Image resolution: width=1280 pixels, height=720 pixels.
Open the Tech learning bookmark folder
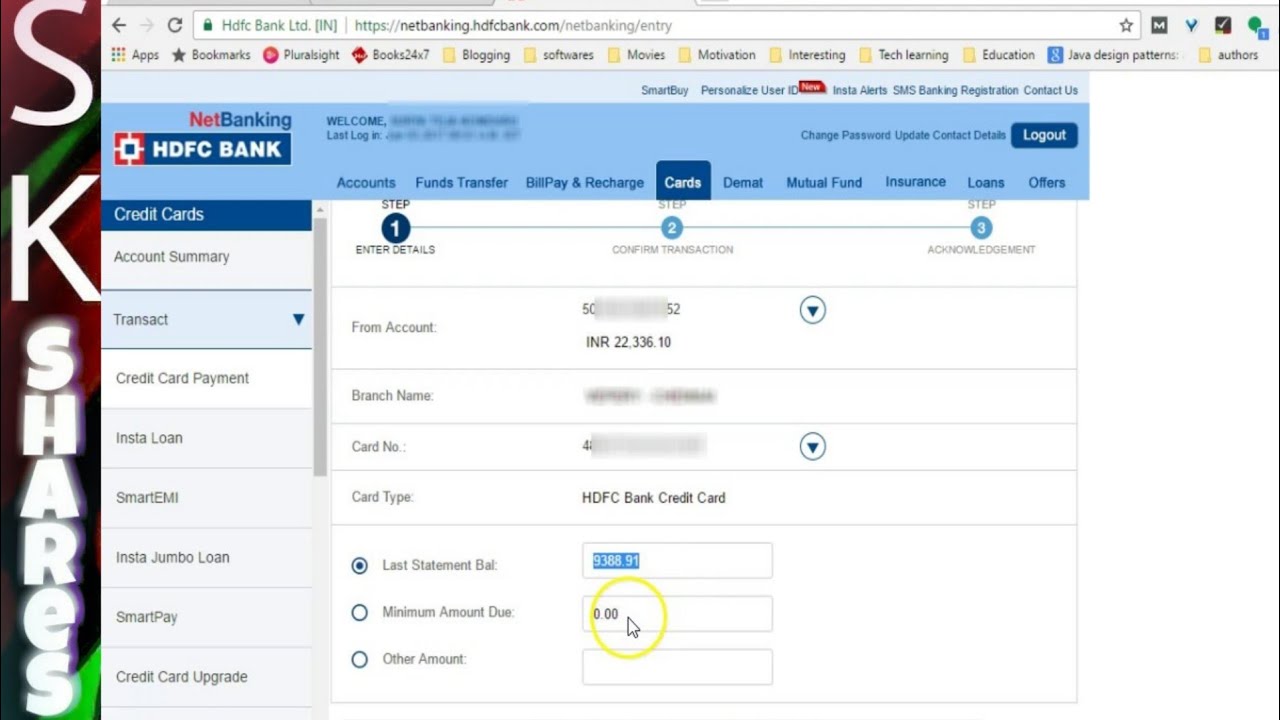pos(902,55)
